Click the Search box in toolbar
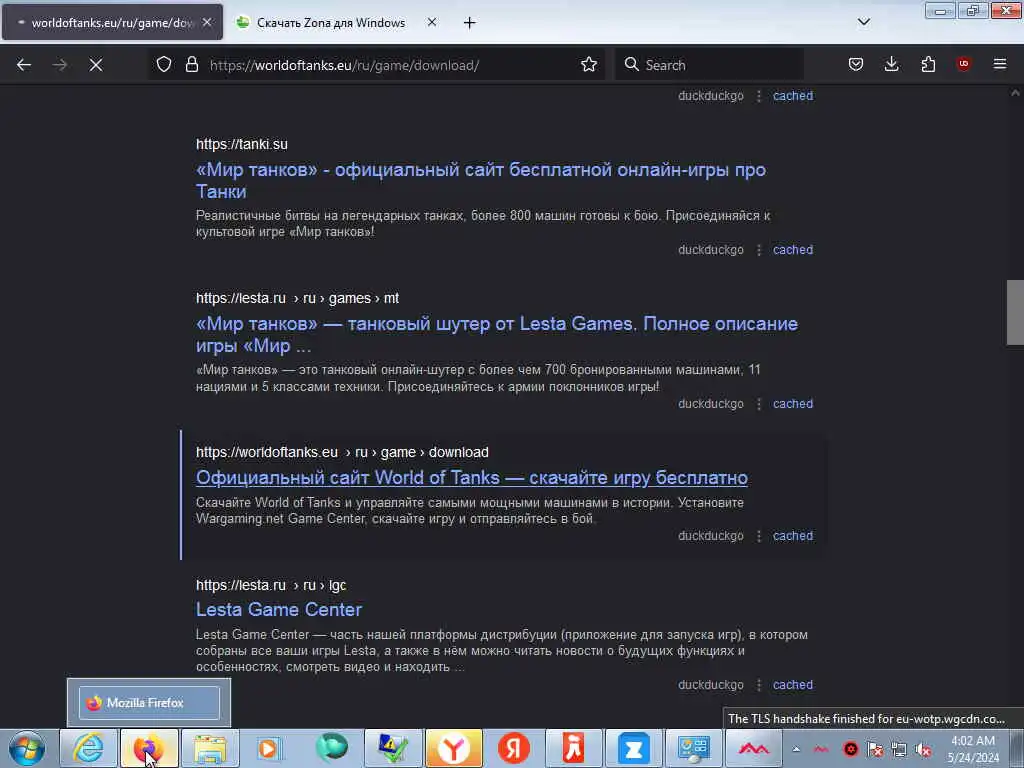1024x768 pixels. tap(709, 65)
